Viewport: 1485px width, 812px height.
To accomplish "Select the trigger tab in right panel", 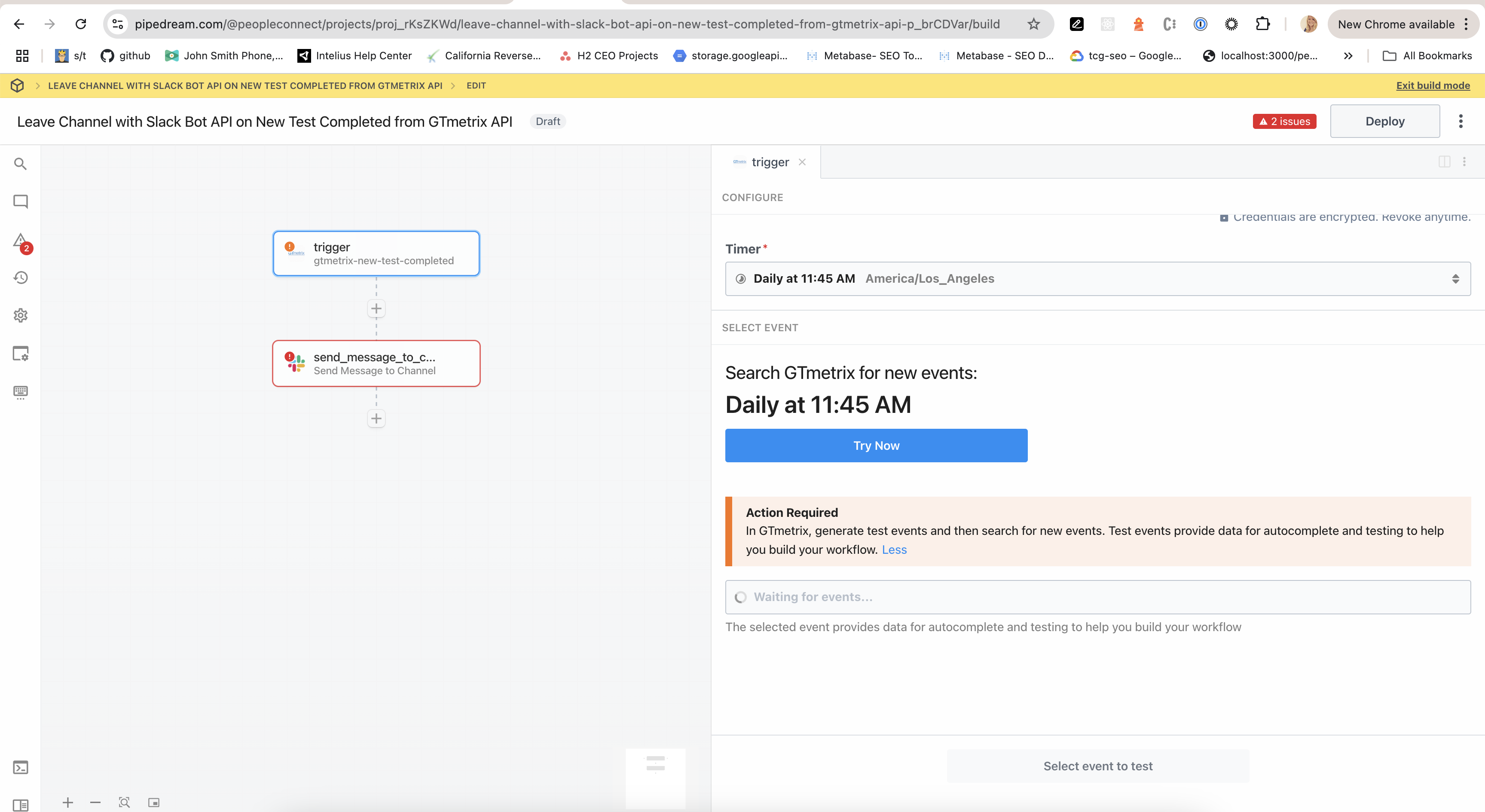I will coord(770,162).
